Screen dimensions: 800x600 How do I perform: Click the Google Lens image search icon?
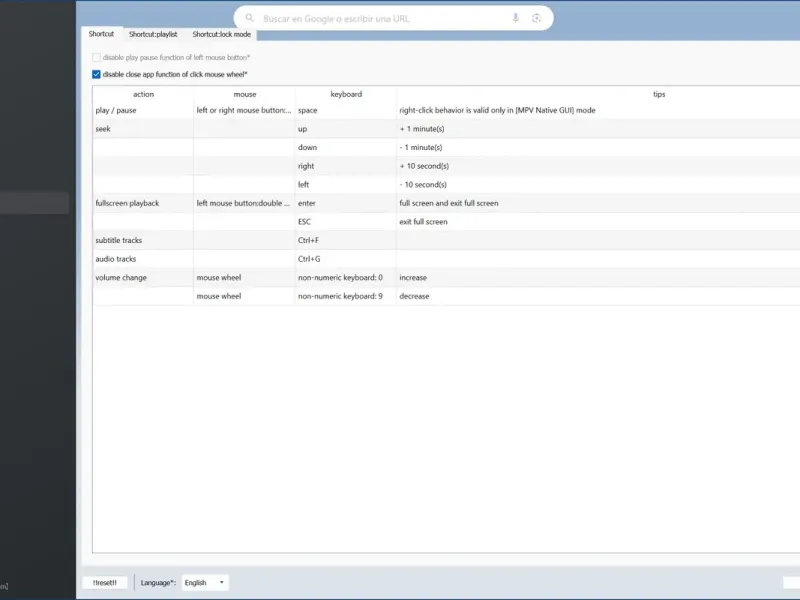click(x=536, y=18)
